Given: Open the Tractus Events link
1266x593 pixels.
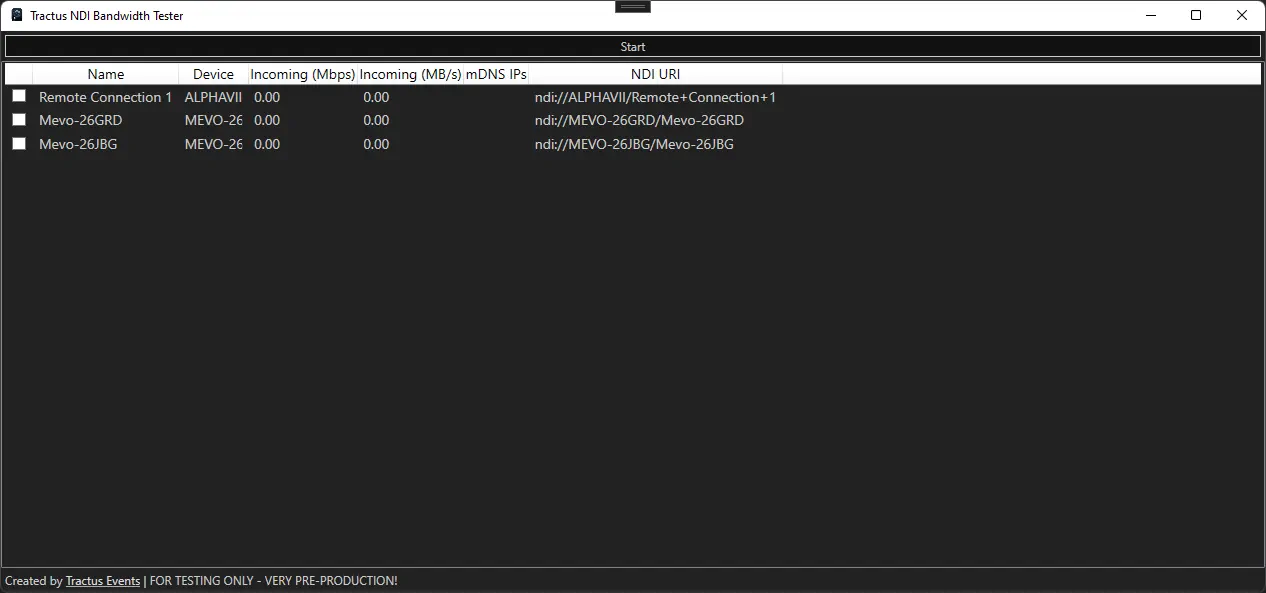Looking at the screenshot, I should click(x=102, y=581).
